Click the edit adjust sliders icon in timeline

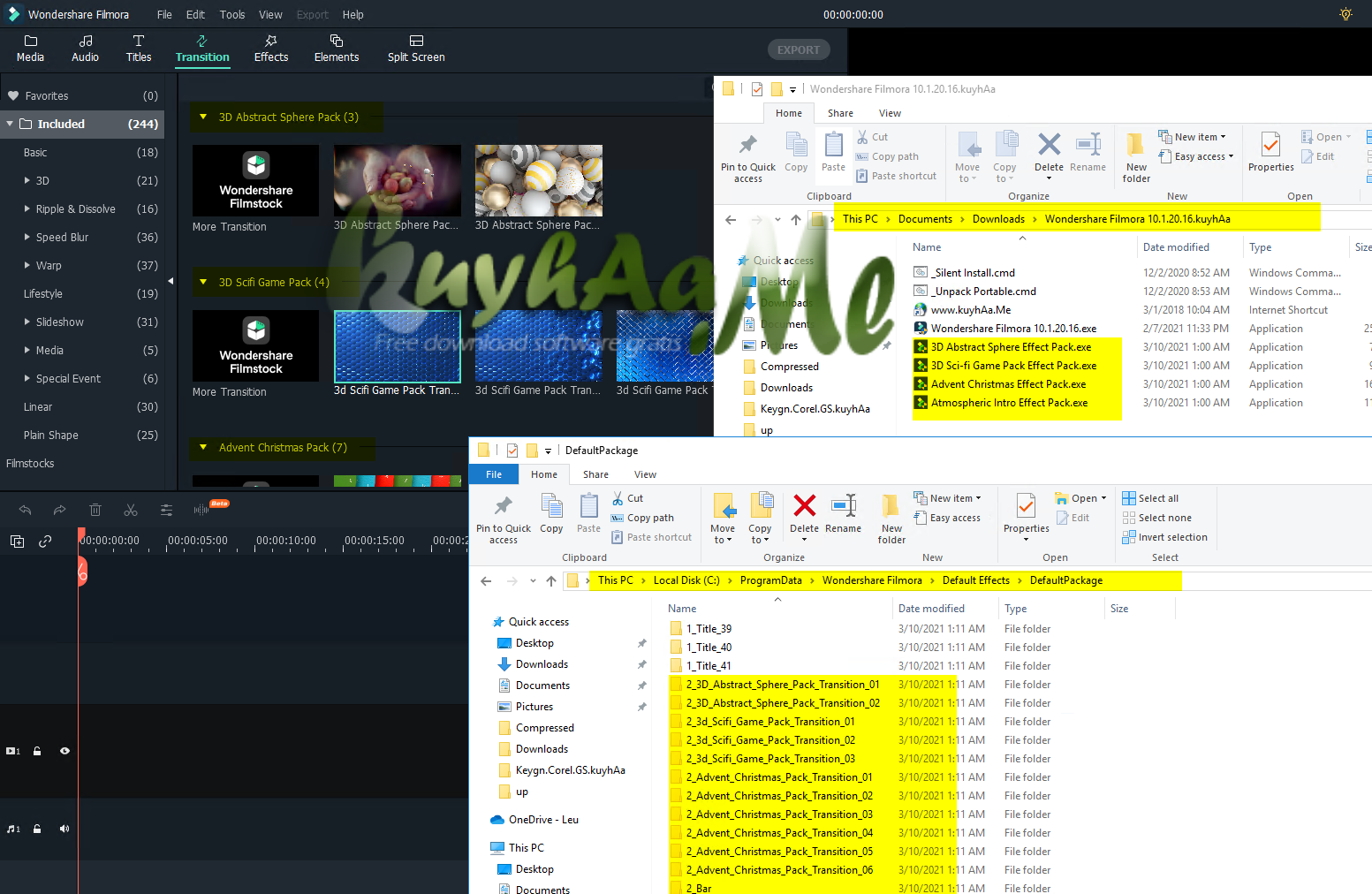click(x=166, y=510)
